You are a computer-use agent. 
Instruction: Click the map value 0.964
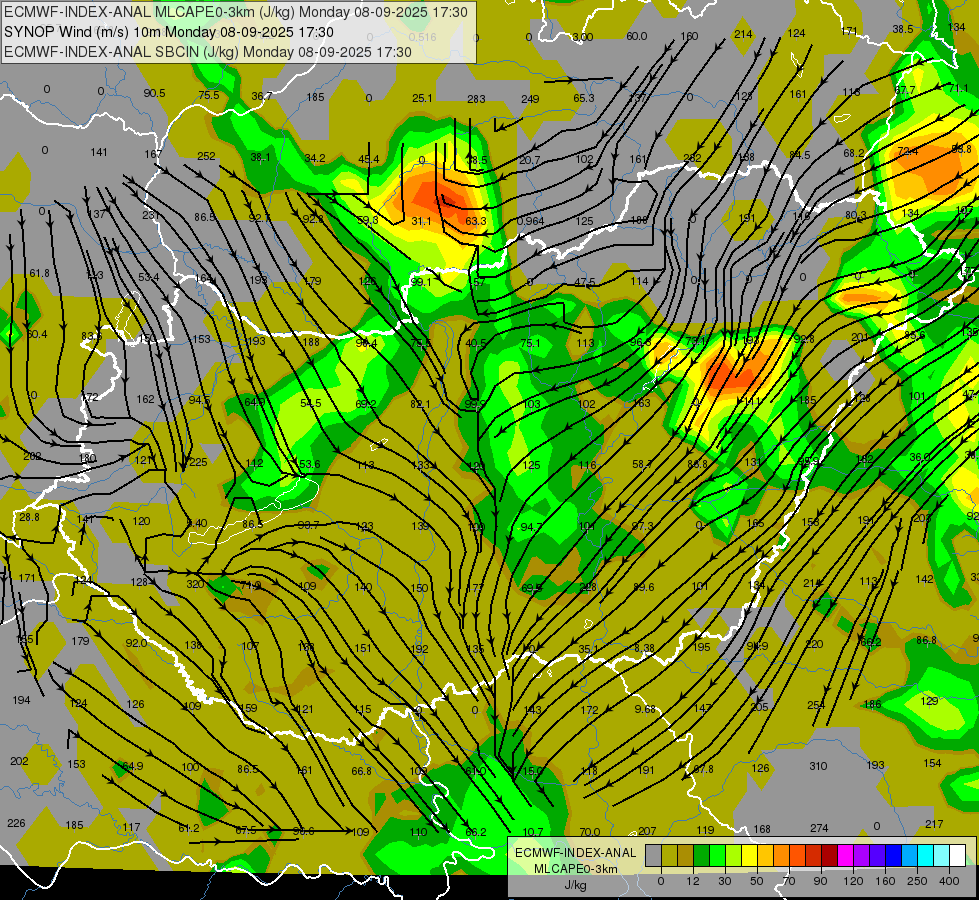(530, 221)
